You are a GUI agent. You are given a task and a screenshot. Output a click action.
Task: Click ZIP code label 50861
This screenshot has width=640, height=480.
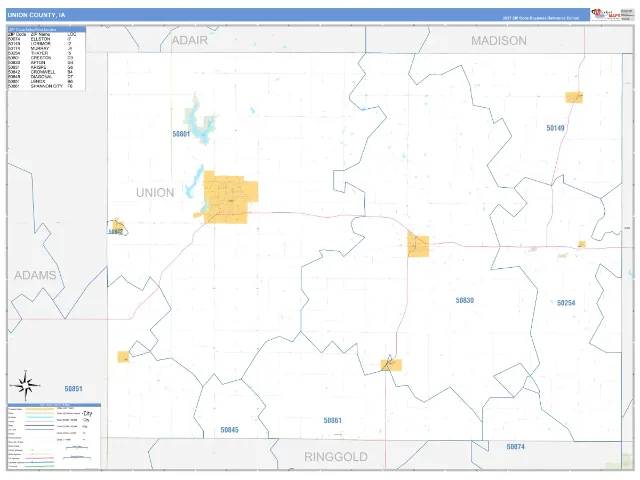click(x=332, y=420)
